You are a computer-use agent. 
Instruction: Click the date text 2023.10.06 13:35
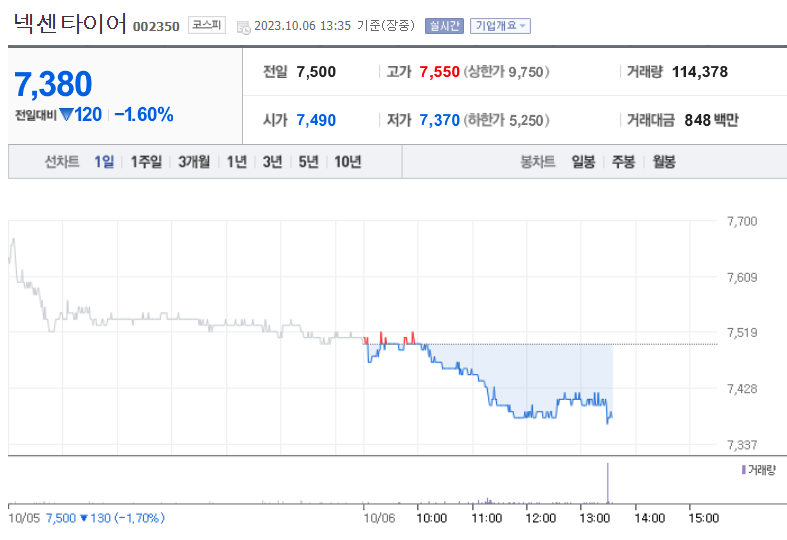pyautogui.click(x=302, y=26)
